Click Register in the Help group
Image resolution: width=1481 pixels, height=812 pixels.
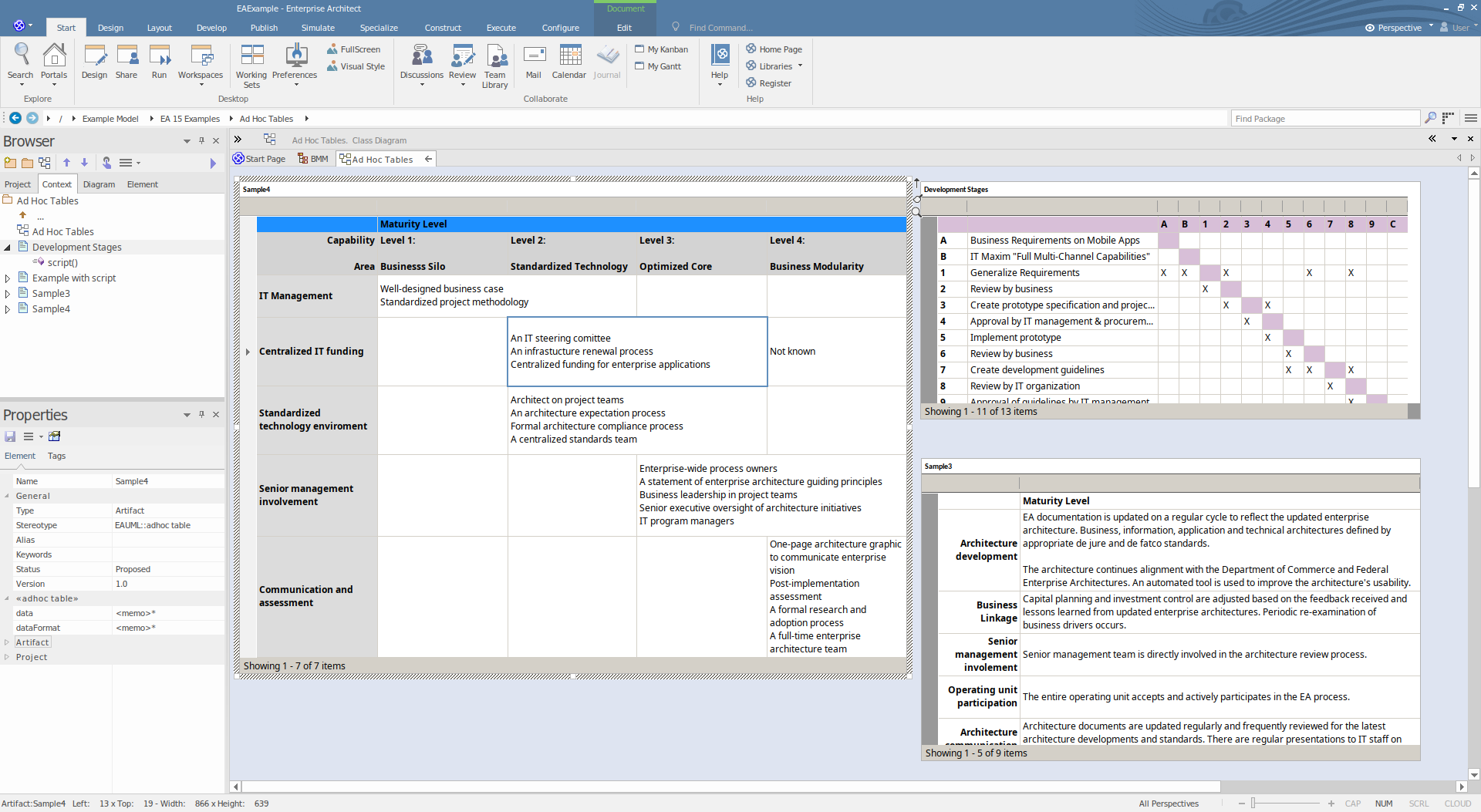(x=768, y=83)
